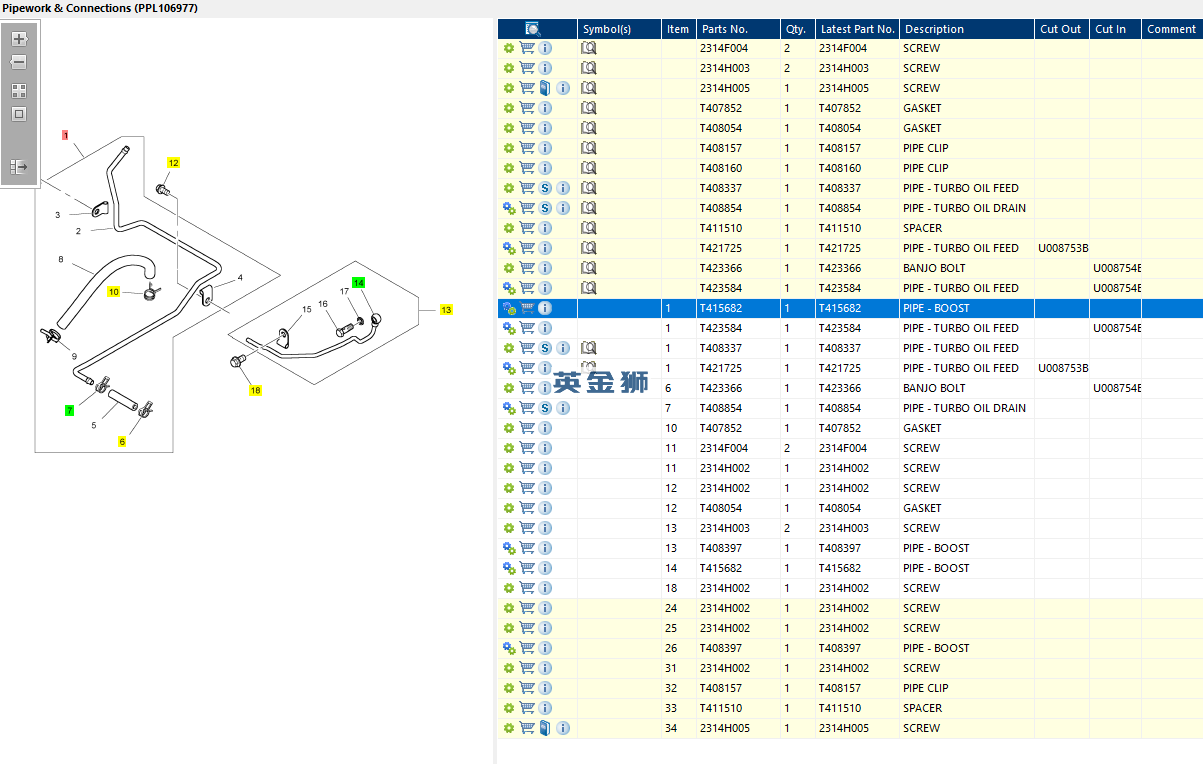The width and height of the screenshot is (1203, 764).
Task: Sort by the Latest Part No. column header
Action: (857, 29)
